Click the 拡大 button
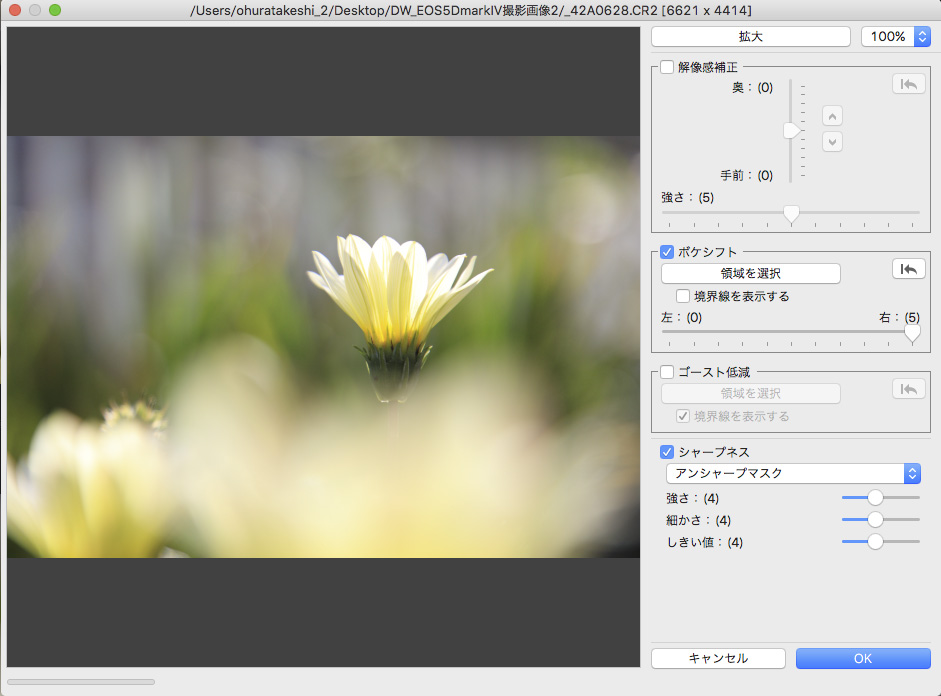Viewport: 941px width, 696px height. 751,37
